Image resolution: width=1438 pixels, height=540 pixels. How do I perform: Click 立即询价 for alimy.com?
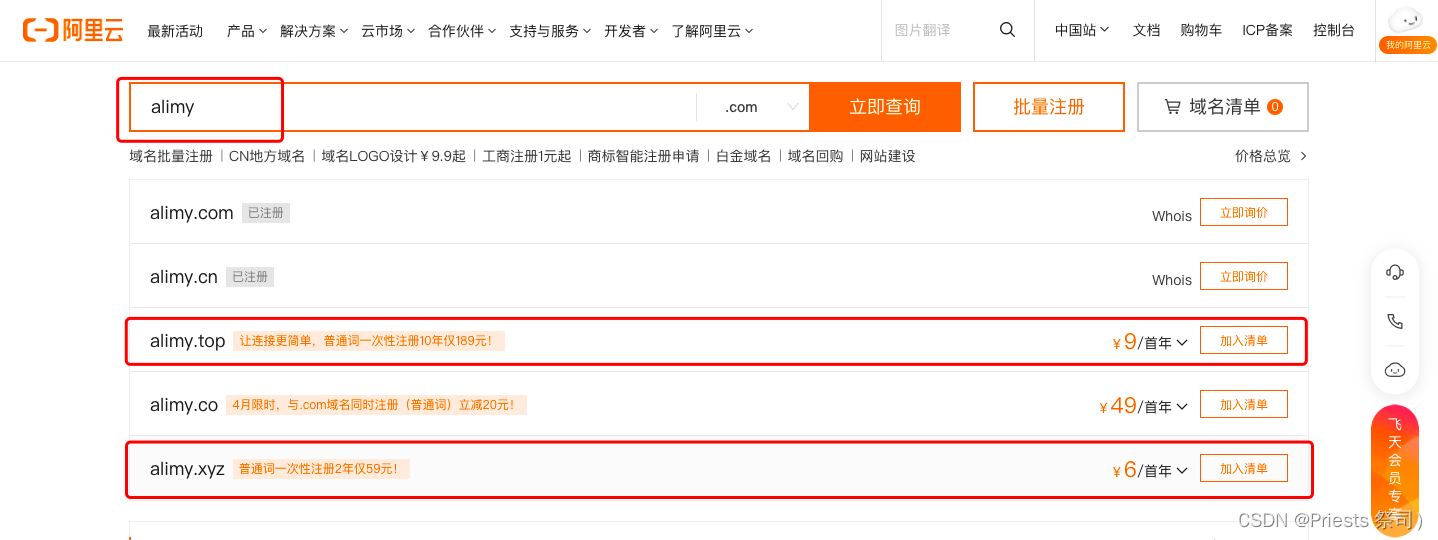[x=1244, y=212]
